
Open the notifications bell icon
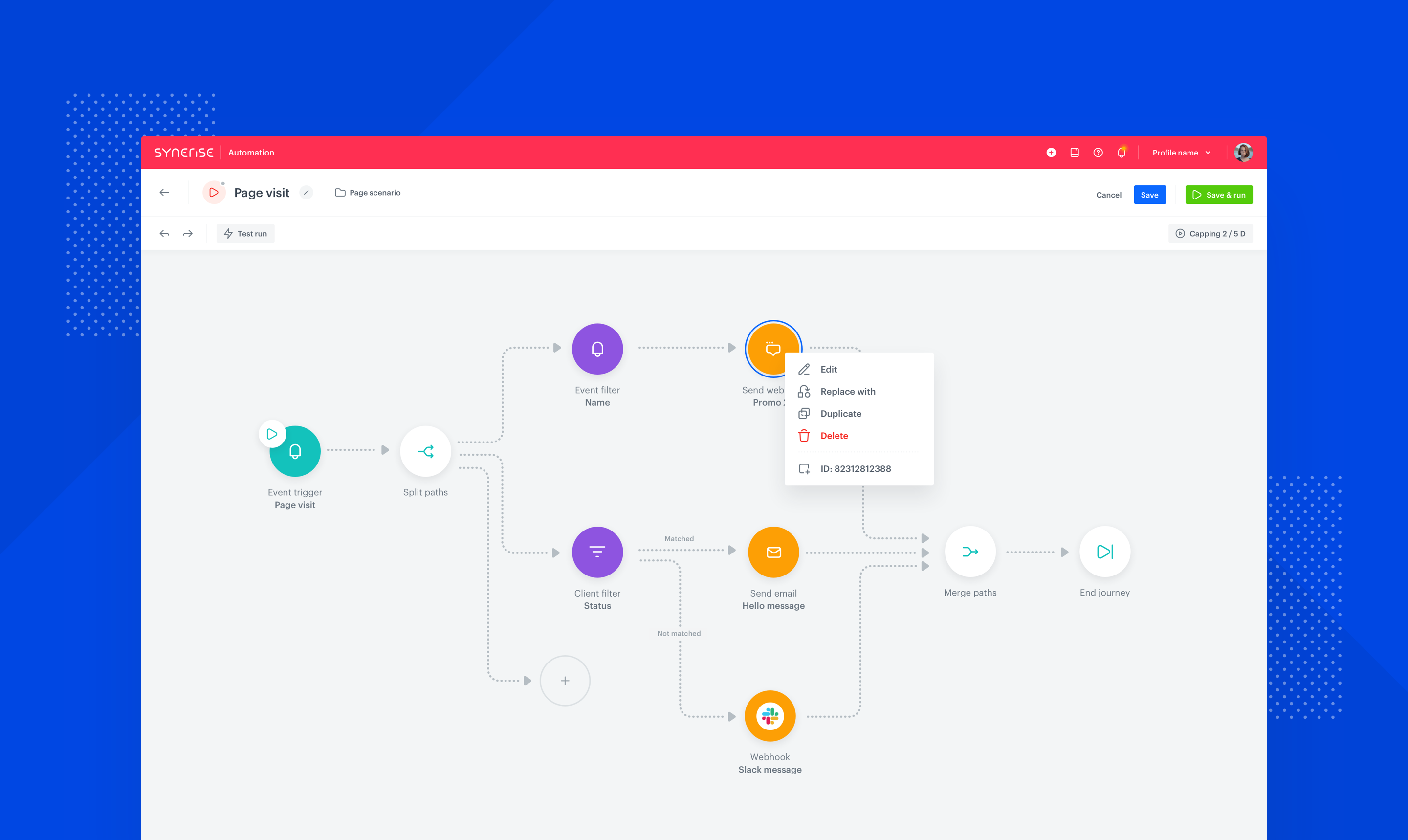[1121, 152]
